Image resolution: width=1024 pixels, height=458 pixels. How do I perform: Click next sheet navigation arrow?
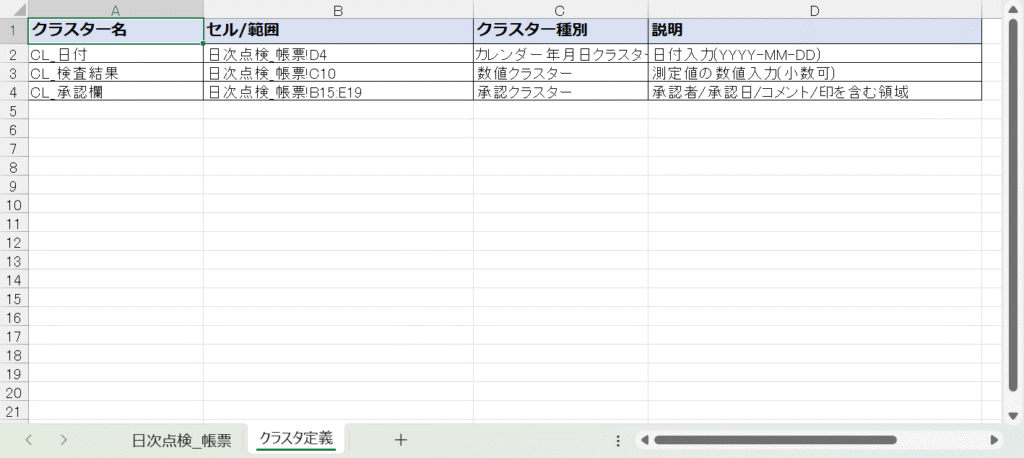63,439
